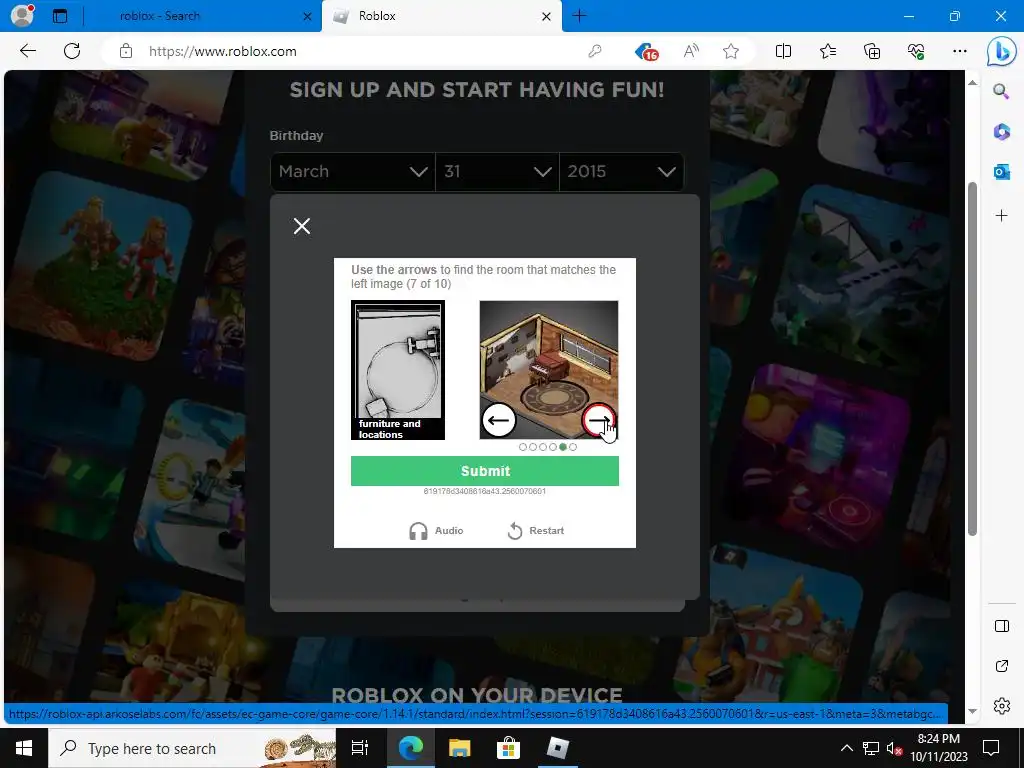Open the tab actions menu icon
This screenshot has height=768, width=1024.
click(60, 16)
